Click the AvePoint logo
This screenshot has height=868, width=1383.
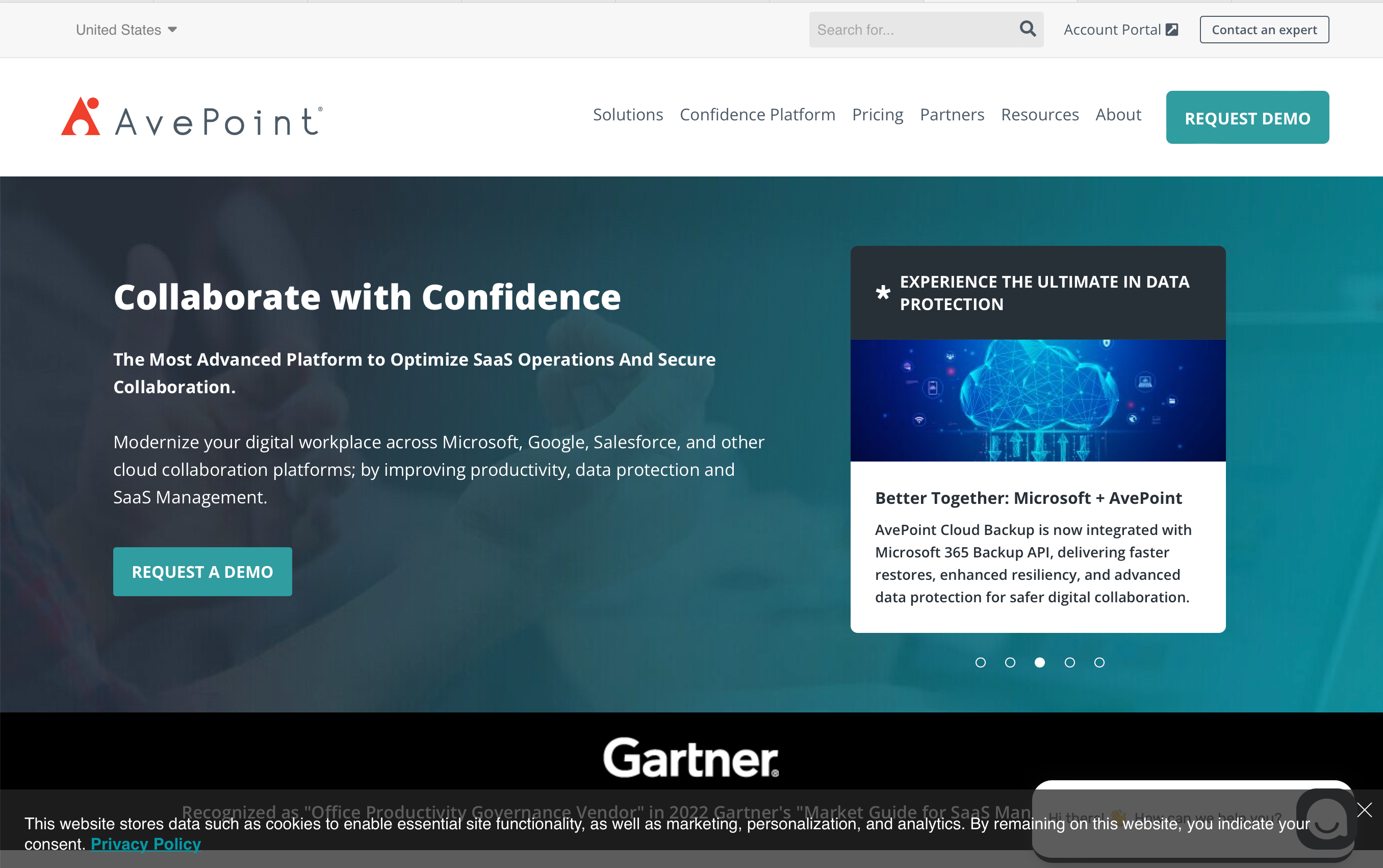click(192, 117)
